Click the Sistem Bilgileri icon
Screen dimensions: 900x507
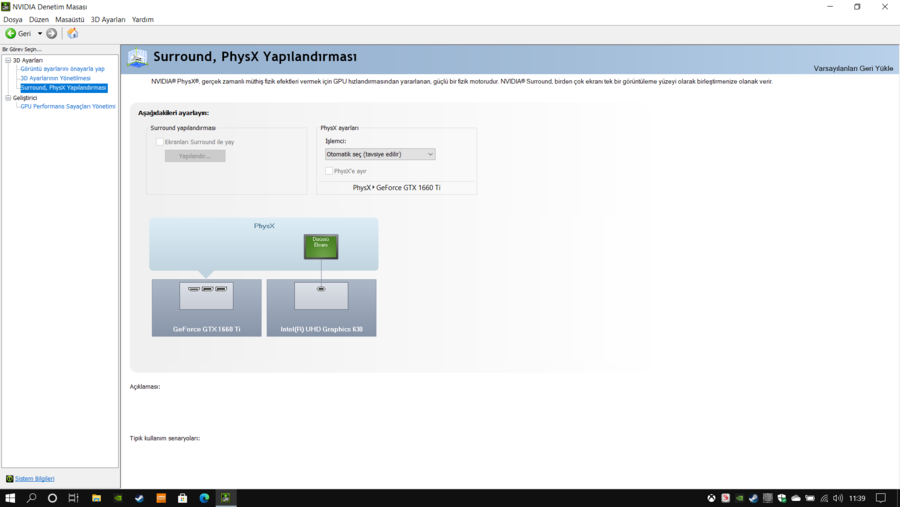coord(9,478)
